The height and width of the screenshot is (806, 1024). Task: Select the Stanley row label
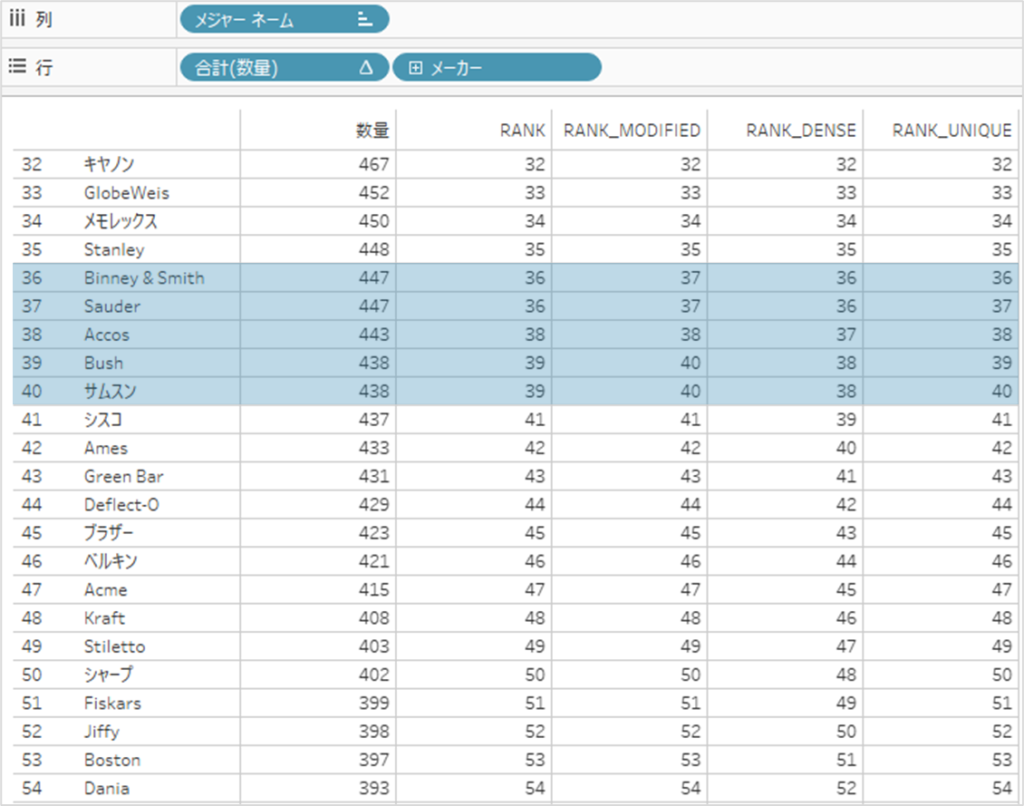point(114,250)
